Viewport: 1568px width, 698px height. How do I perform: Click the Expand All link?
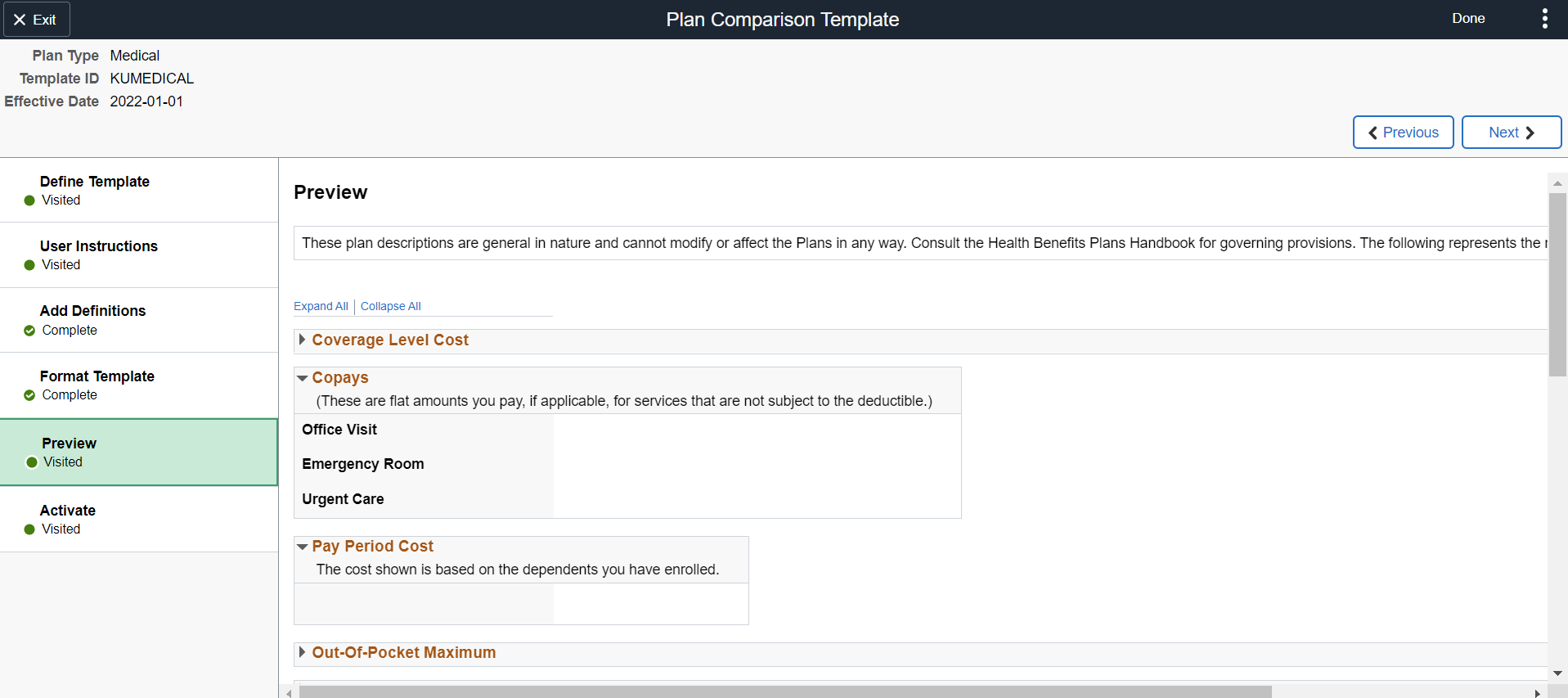pyautogui.click(x=321, y=306)
